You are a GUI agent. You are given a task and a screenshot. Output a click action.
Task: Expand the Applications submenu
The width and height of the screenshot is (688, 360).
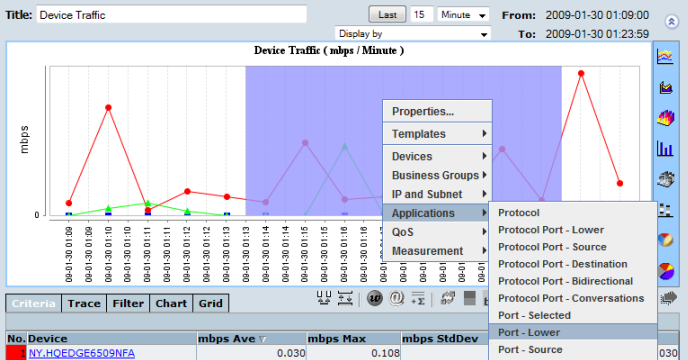(437, 213)
